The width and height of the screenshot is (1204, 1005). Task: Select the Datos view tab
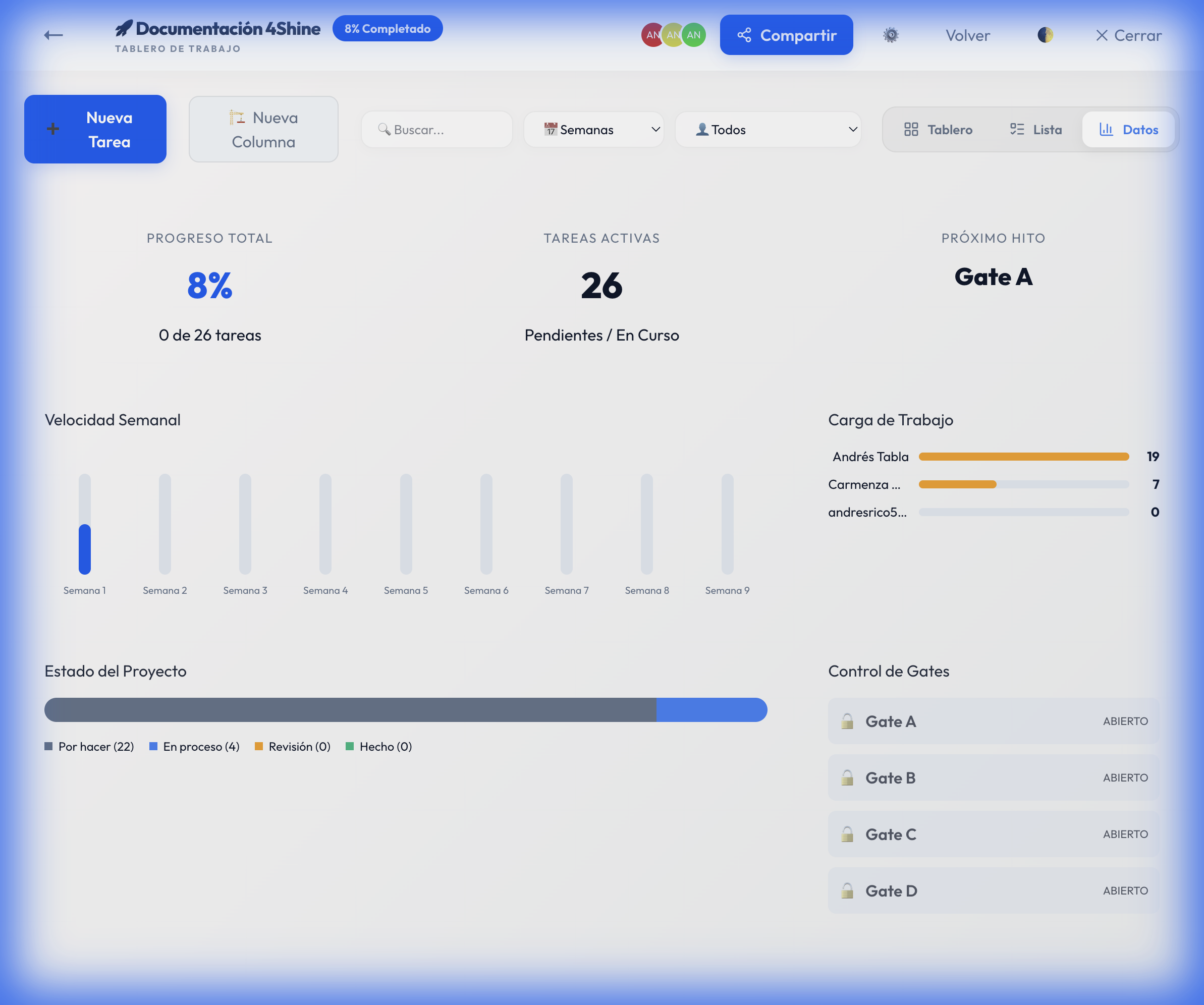click(x=1128, y=130)
